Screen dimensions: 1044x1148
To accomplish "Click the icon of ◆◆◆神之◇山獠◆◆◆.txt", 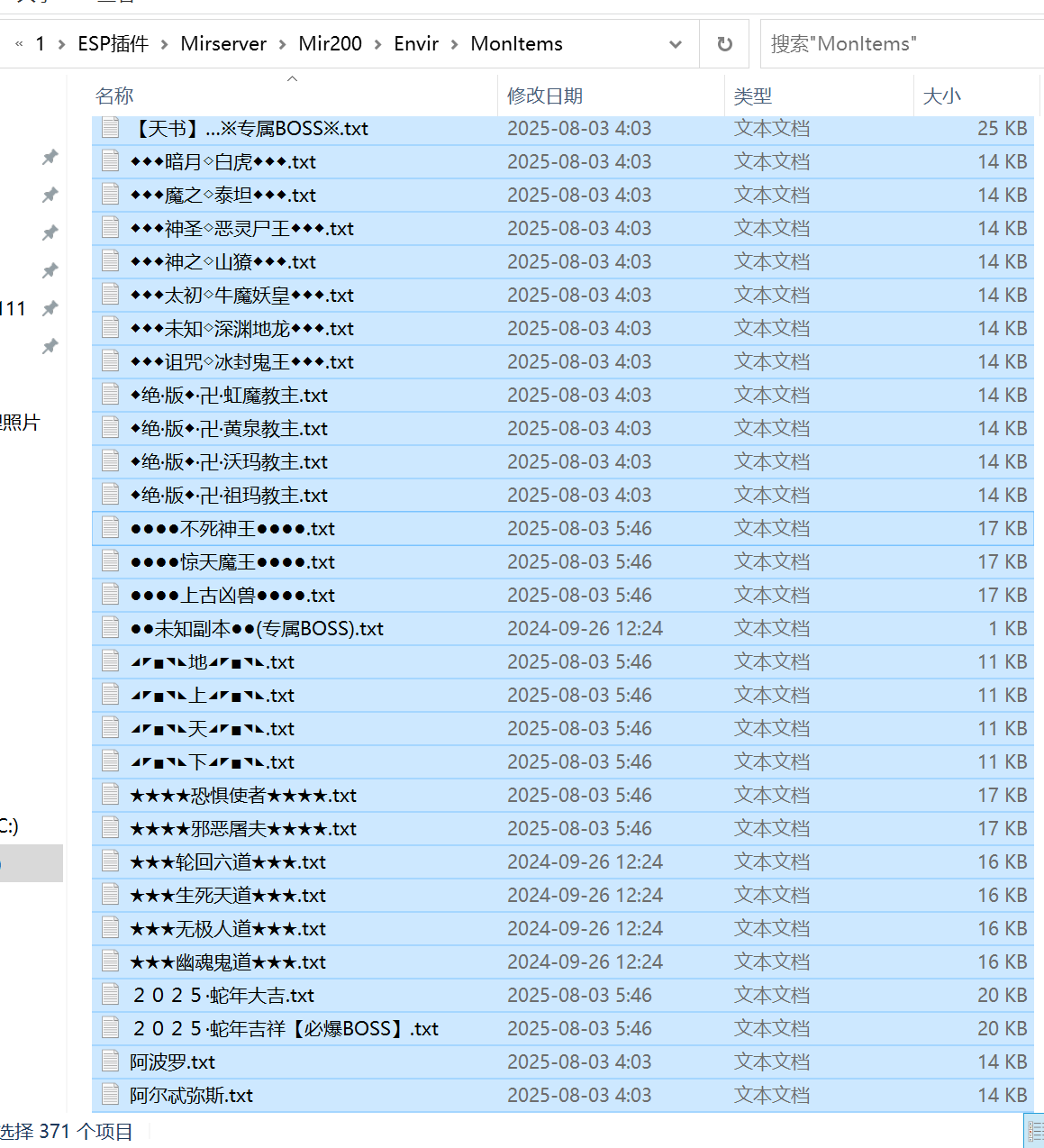I will pyautogui.click(x=111, y=260).
